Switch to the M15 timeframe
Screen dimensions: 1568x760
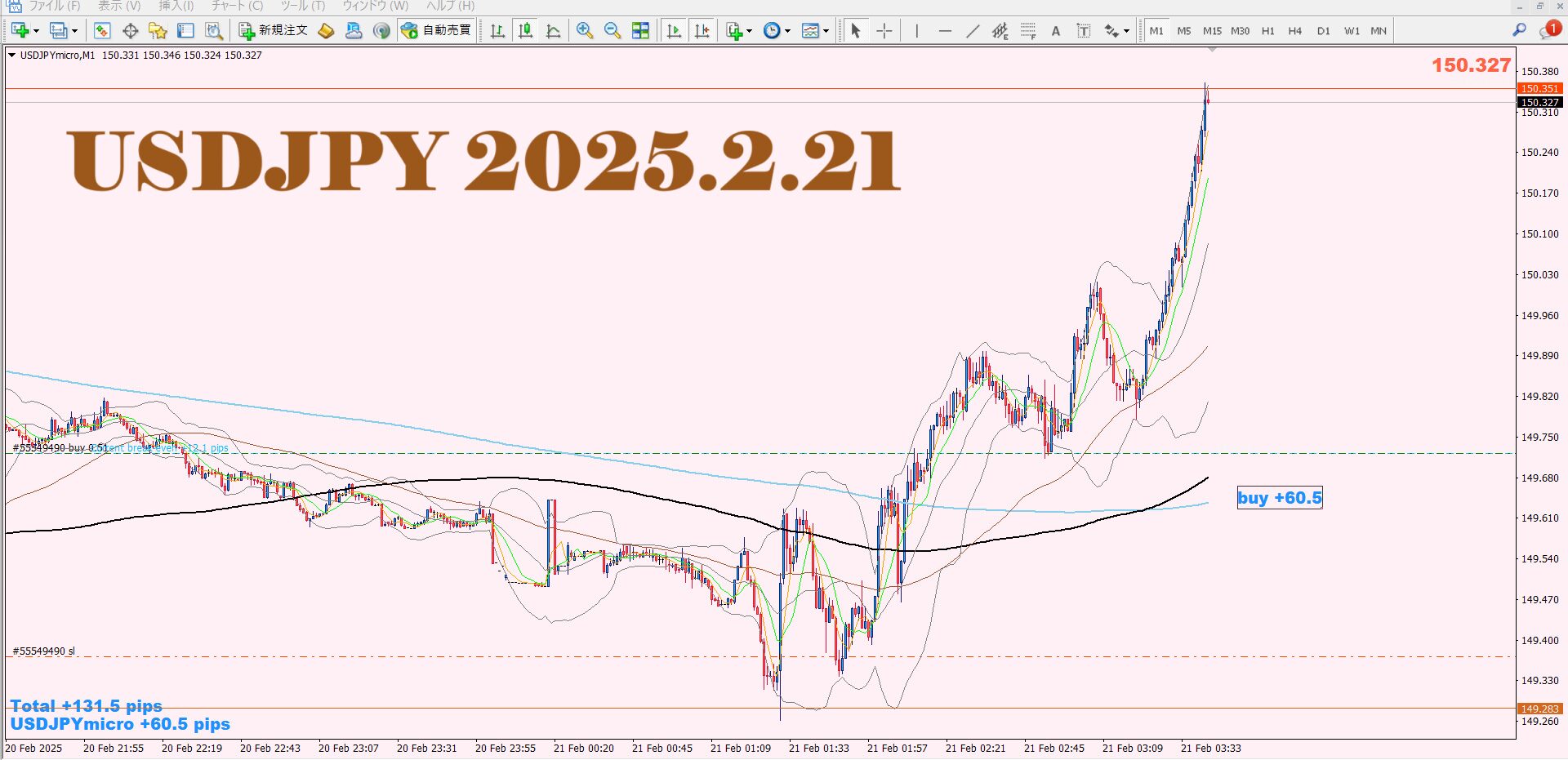coord(1212,31)
